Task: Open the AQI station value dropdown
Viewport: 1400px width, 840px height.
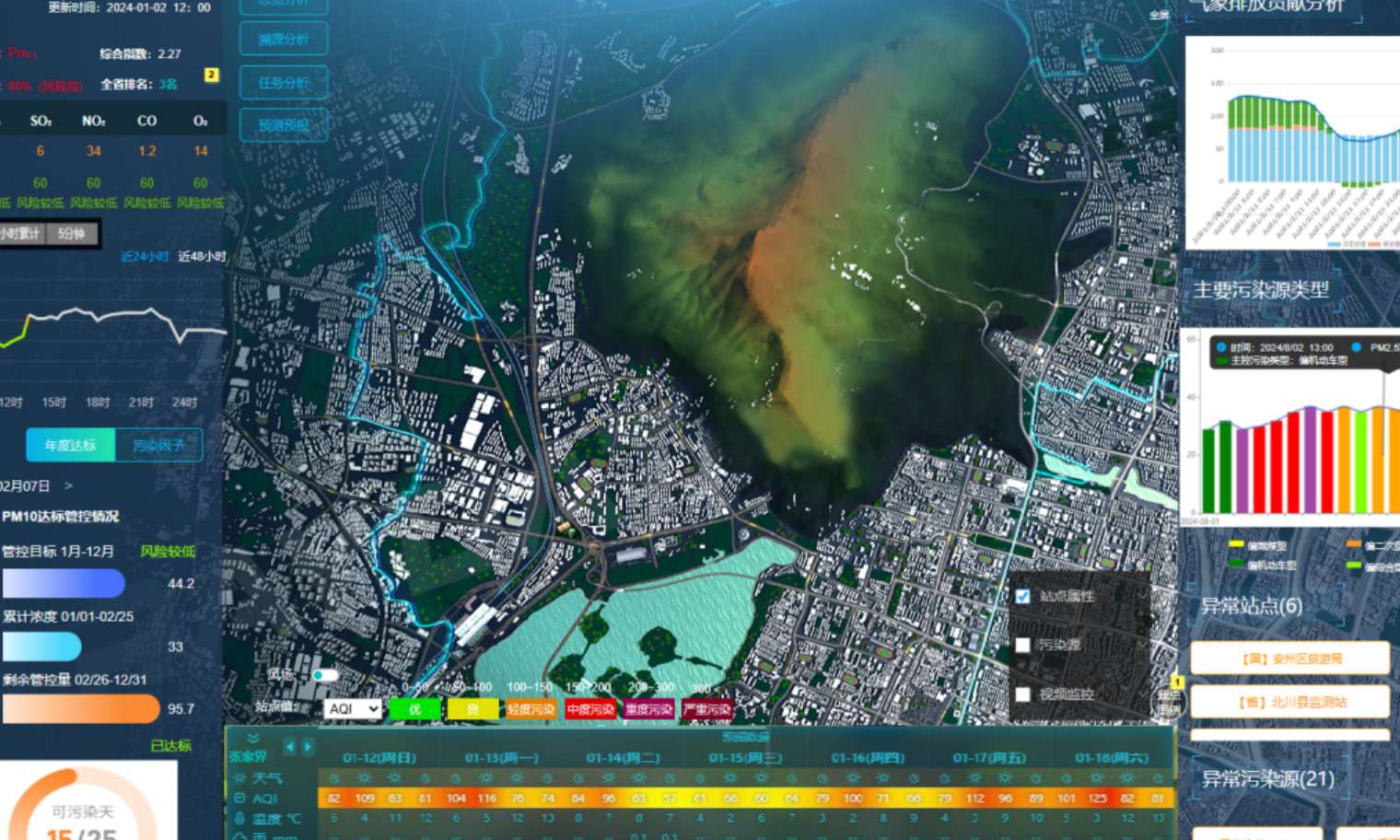Action: (x=353, y=708)
